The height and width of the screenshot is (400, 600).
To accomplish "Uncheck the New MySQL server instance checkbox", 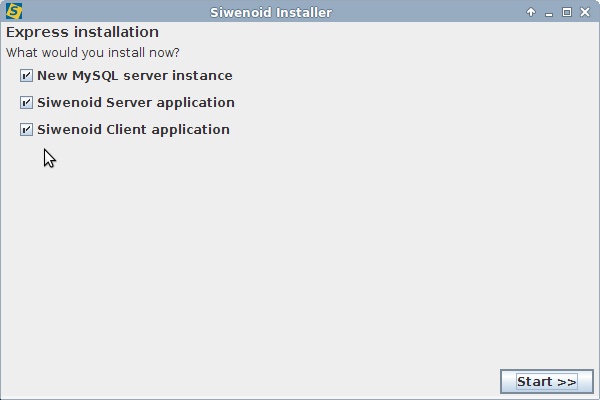I will tap(26, 76).
